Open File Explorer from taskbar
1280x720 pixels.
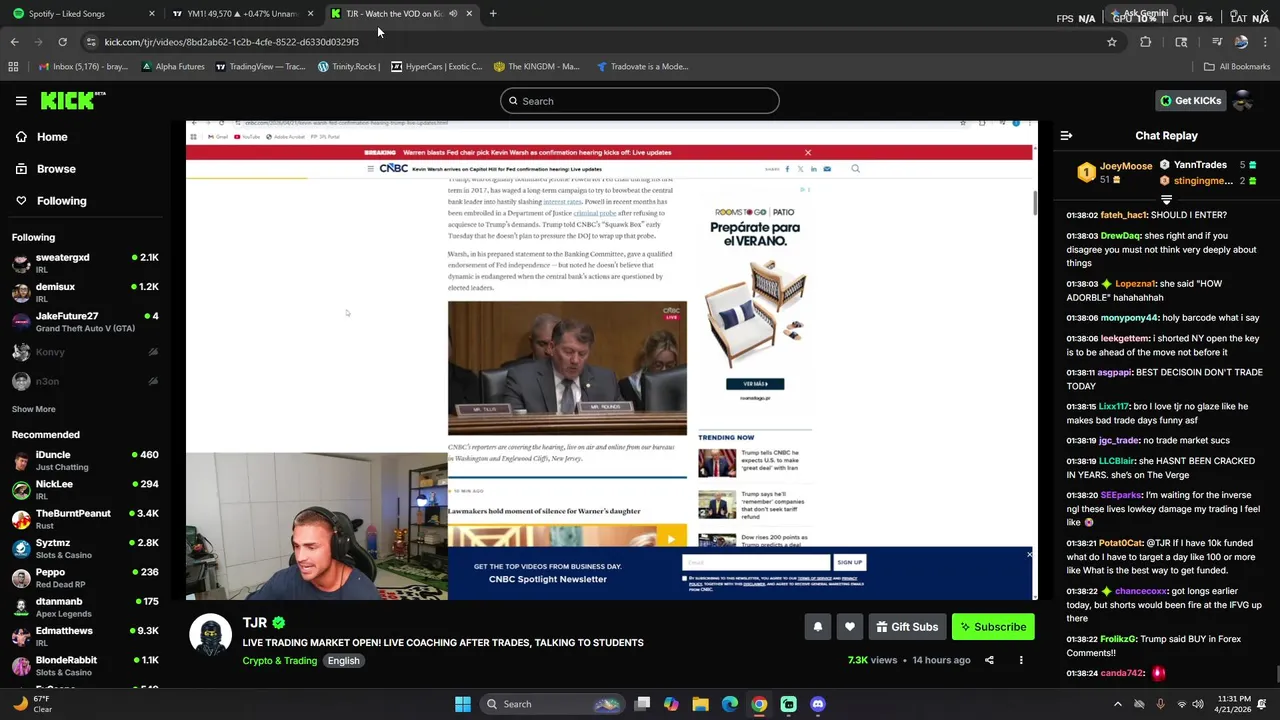click(700, 704)
